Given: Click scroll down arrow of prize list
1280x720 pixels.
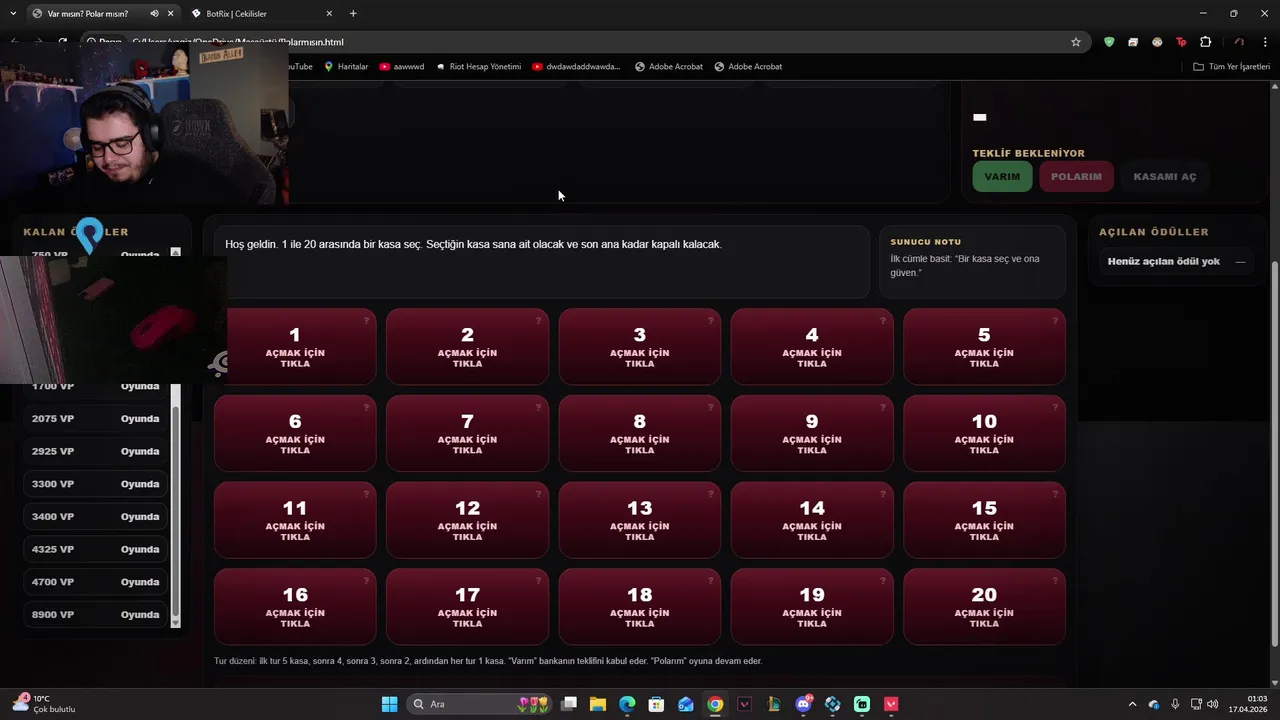Looking at the screenshot, I should (x=176, y=622).
